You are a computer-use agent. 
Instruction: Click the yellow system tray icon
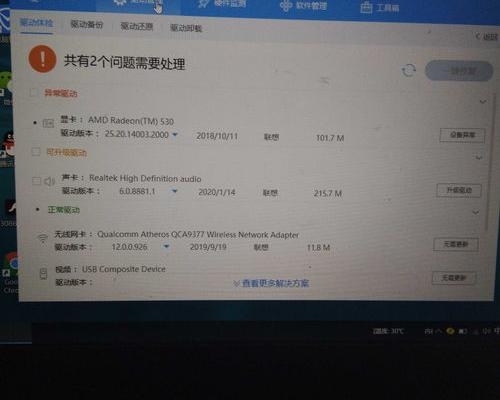[450, 331]
